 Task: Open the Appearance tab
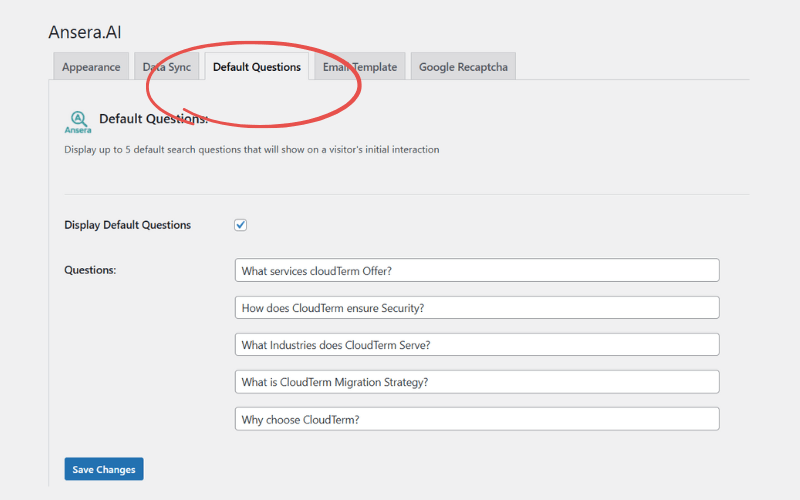tap(91, 67)
